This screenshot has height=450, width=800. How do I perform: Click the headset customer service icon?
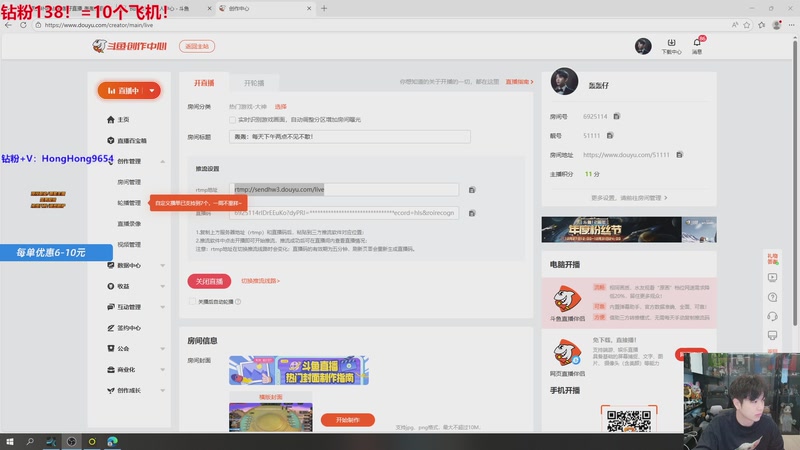tap(772, 316)
